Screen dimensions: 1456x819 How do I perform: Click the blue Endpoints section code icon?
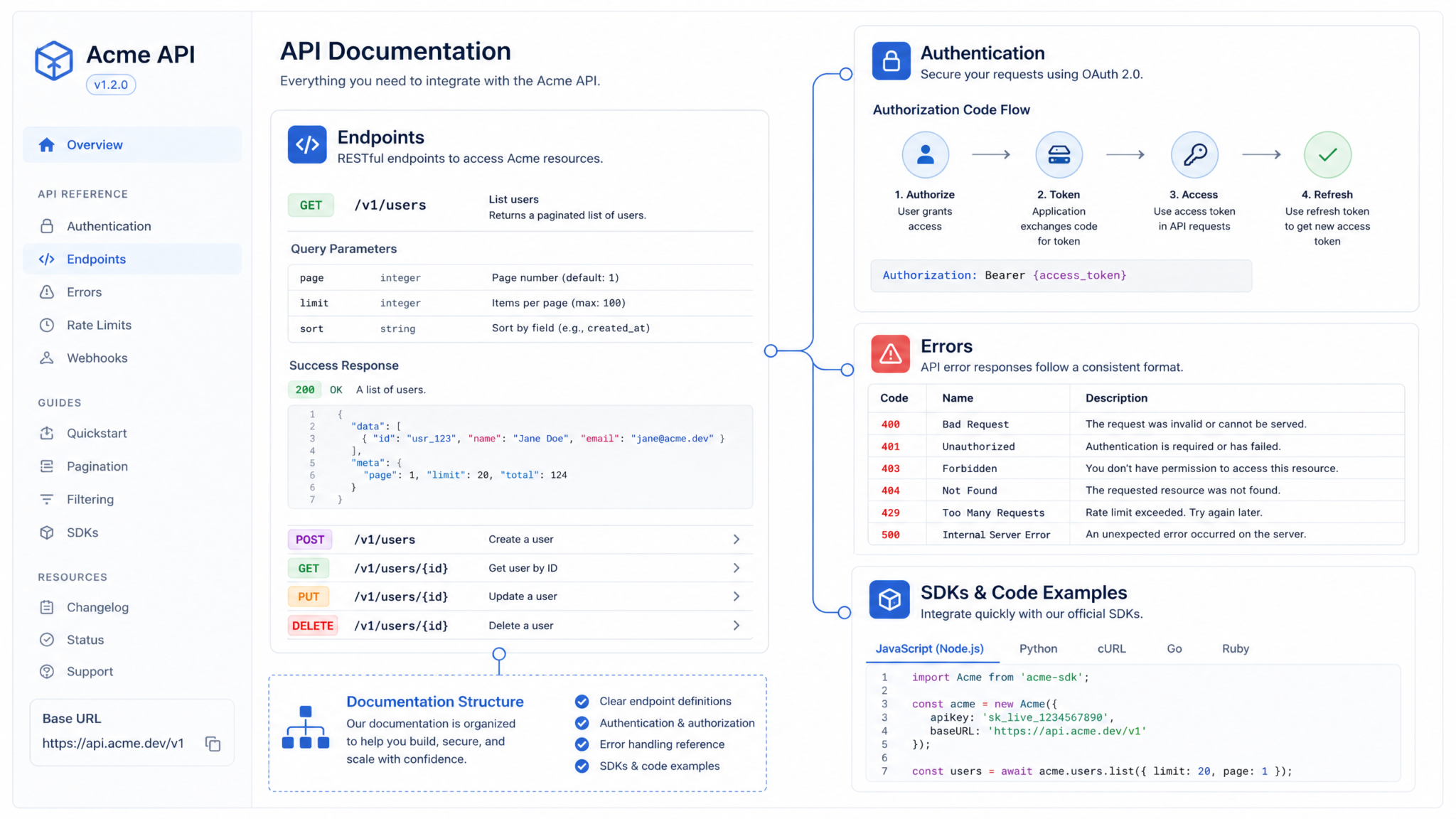[307, 145]
